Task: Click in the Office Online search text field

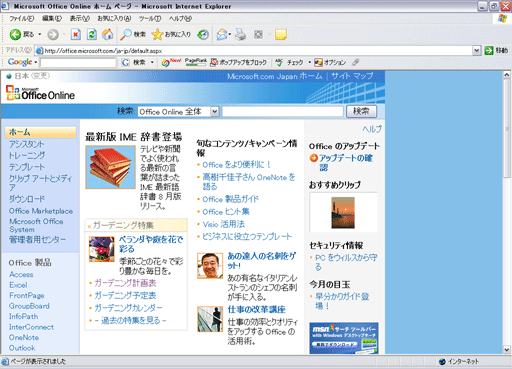Action: click(283, 112)
